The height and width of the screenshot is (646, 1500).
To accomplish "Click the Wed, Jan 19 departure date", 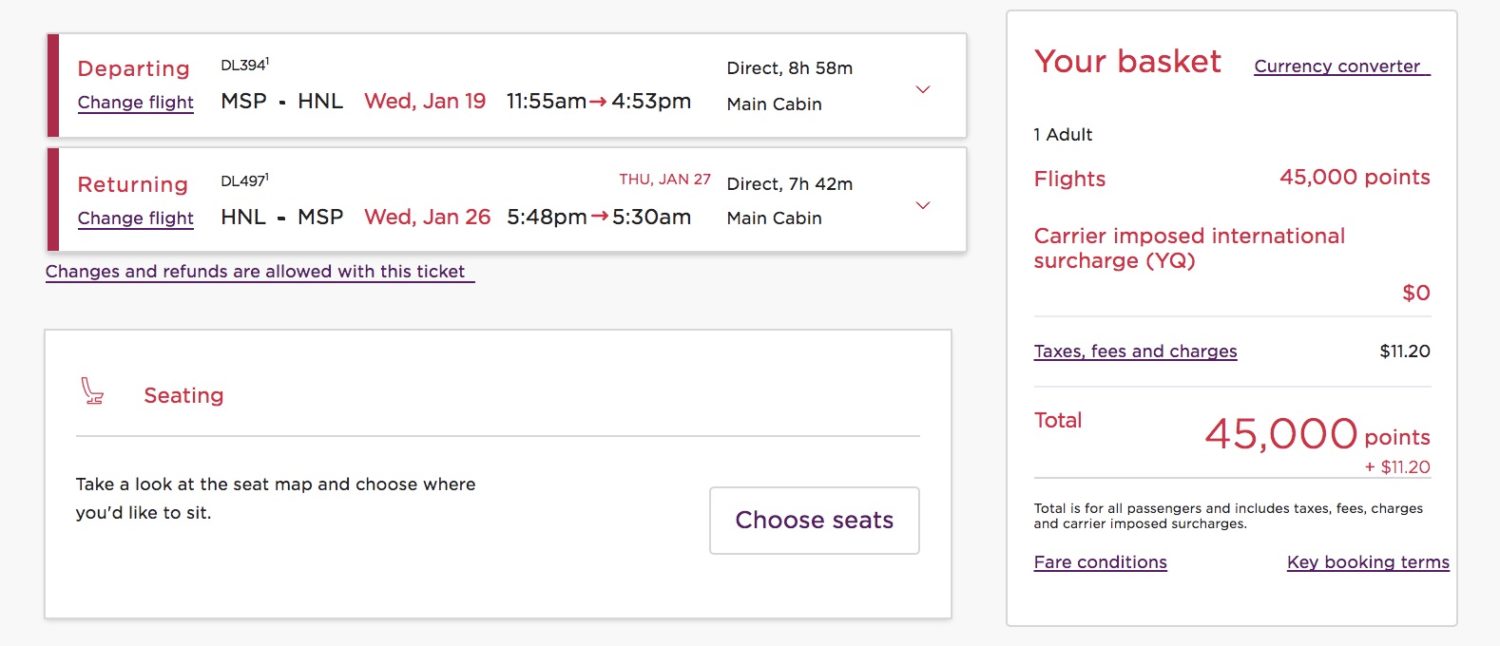I will (425, 101).
